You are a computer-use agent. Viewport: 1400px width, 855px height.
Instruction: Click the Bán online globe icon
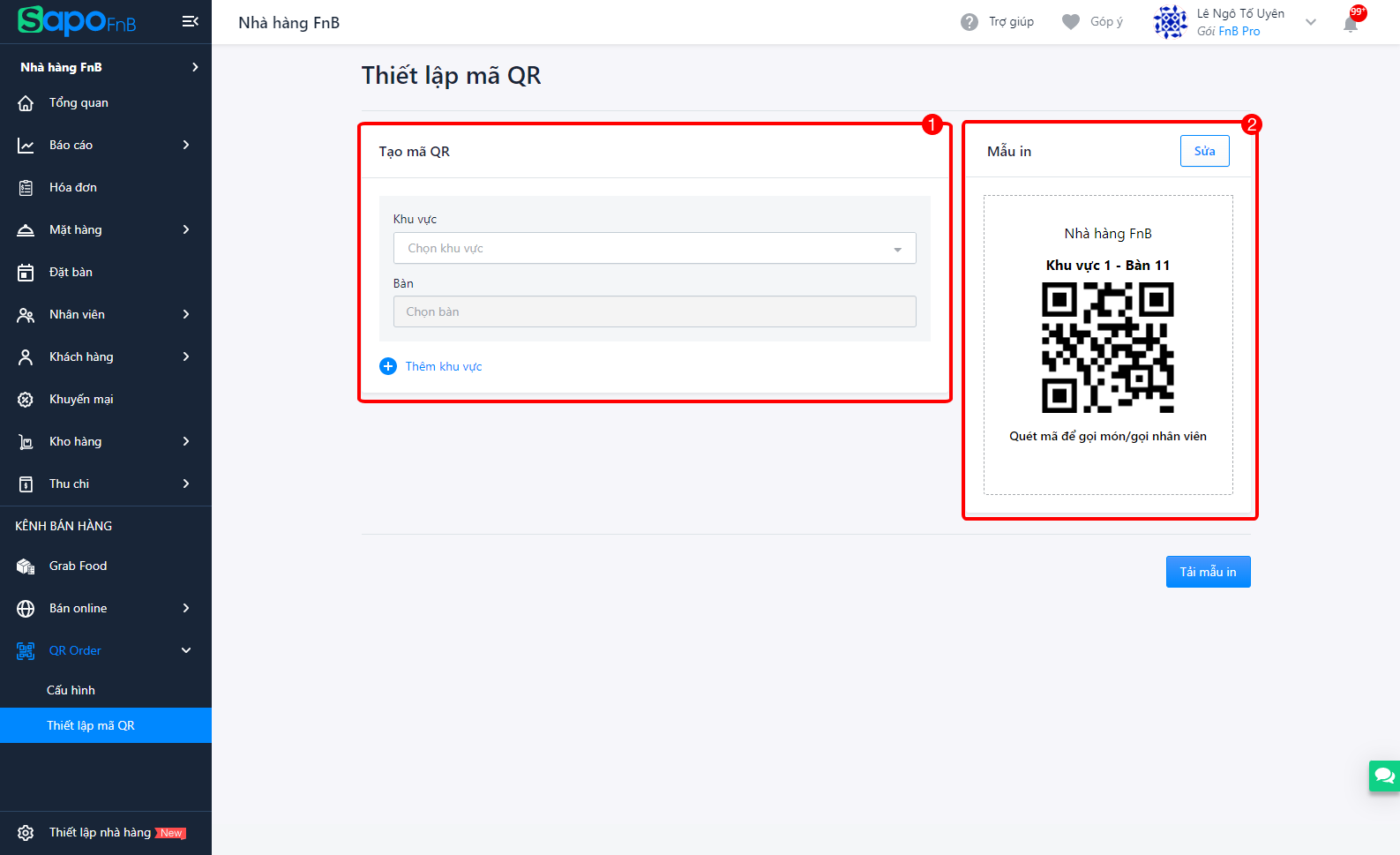point(26,609)
